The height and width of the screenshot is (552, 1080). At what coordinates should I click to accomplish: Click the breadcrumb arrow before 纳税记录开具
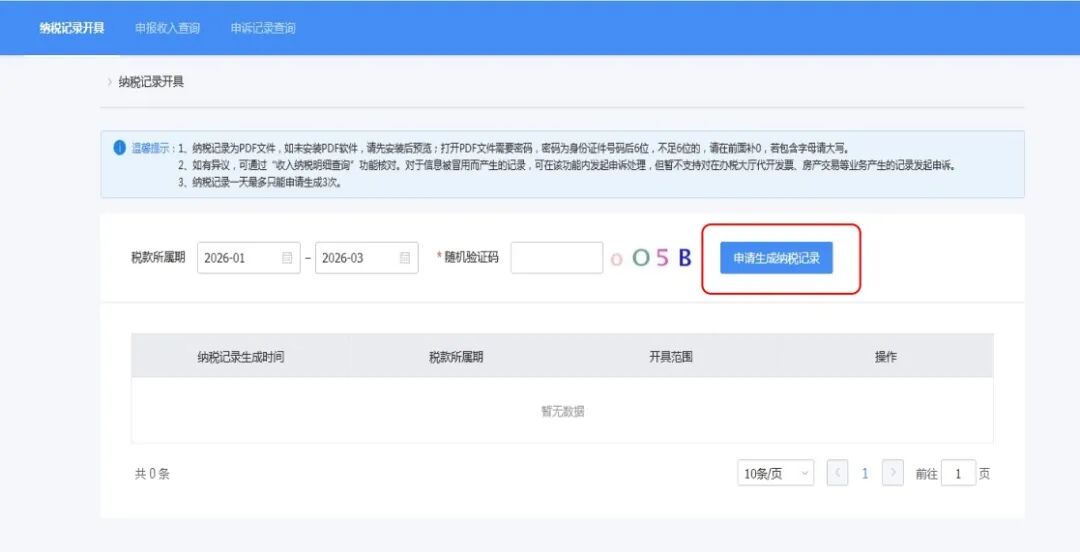(109, 82)
